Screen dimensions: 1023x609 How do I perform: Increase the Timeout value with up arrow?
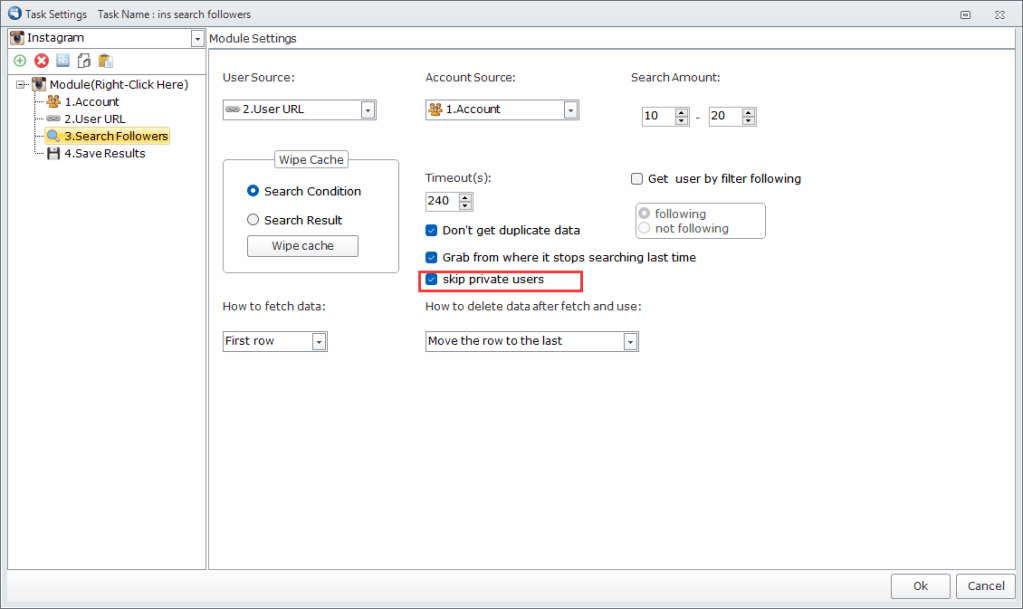click(x=465, y=197)
